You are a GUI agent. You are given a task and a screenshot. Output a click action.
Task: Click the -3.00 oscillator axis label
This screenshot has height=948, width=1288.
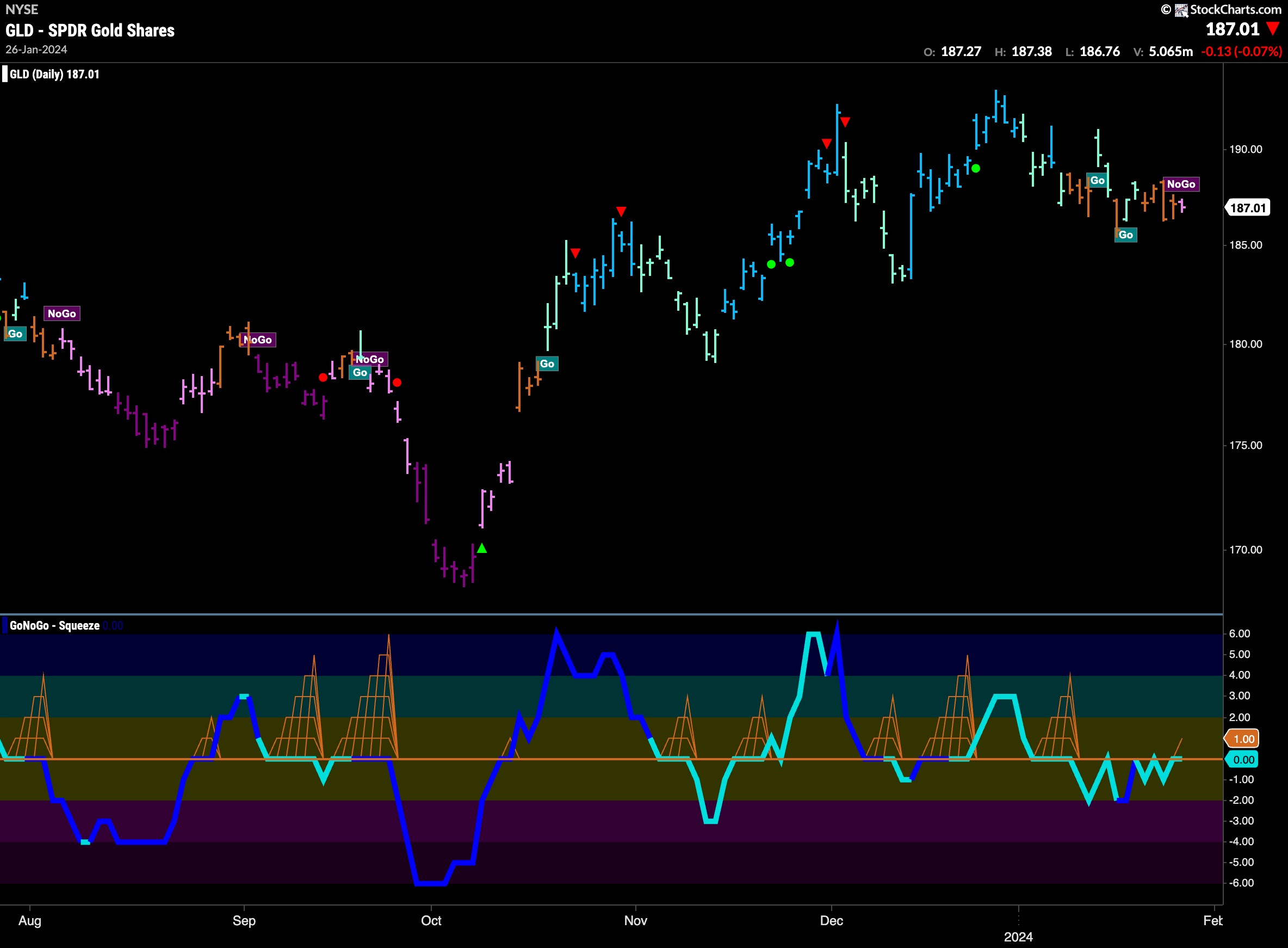point(1241,821)
